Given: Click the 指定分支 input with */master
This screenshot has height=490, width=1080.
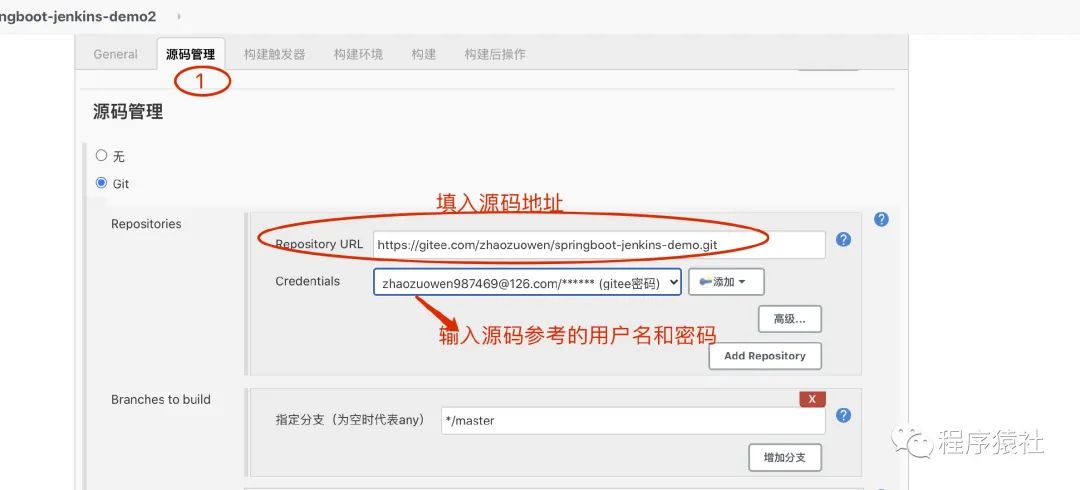Looking at the screenshot, I should coord(633,420).
